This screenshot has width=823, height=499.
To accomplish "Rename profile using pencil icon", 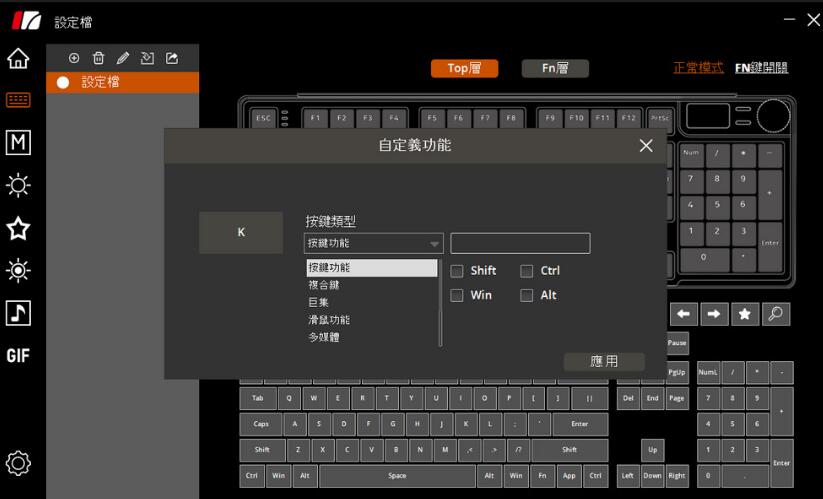I will tap(123, 58).
